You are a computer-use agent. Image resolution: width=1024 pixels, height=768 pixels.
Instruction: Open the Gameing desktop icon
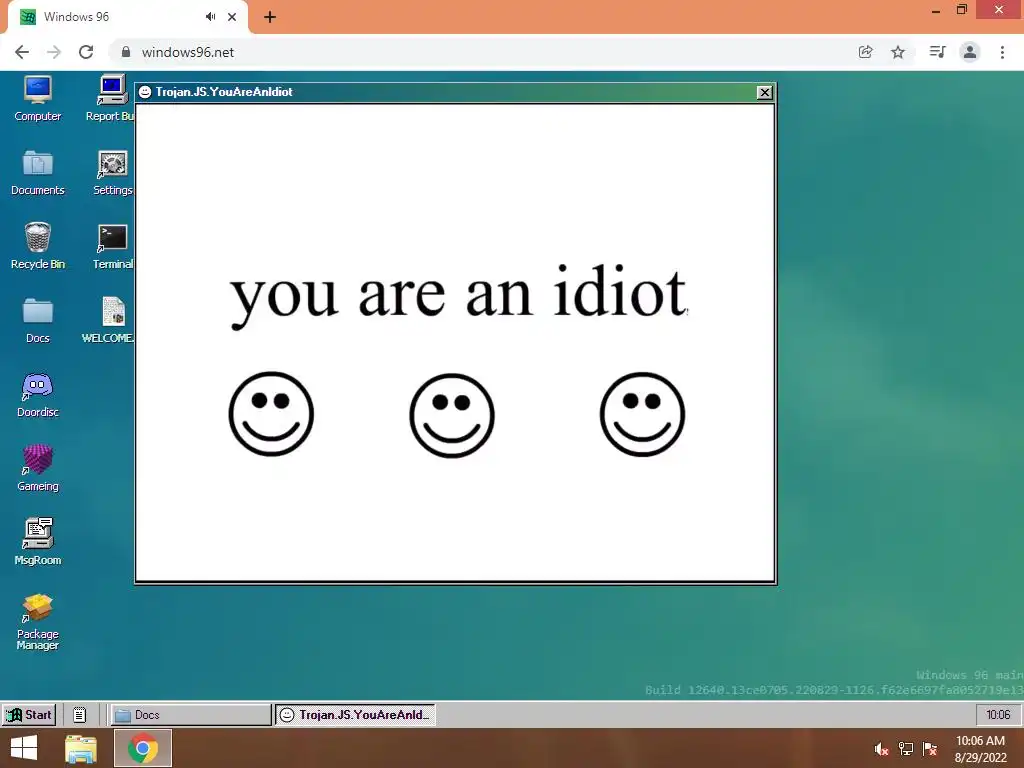coord(37,468)
